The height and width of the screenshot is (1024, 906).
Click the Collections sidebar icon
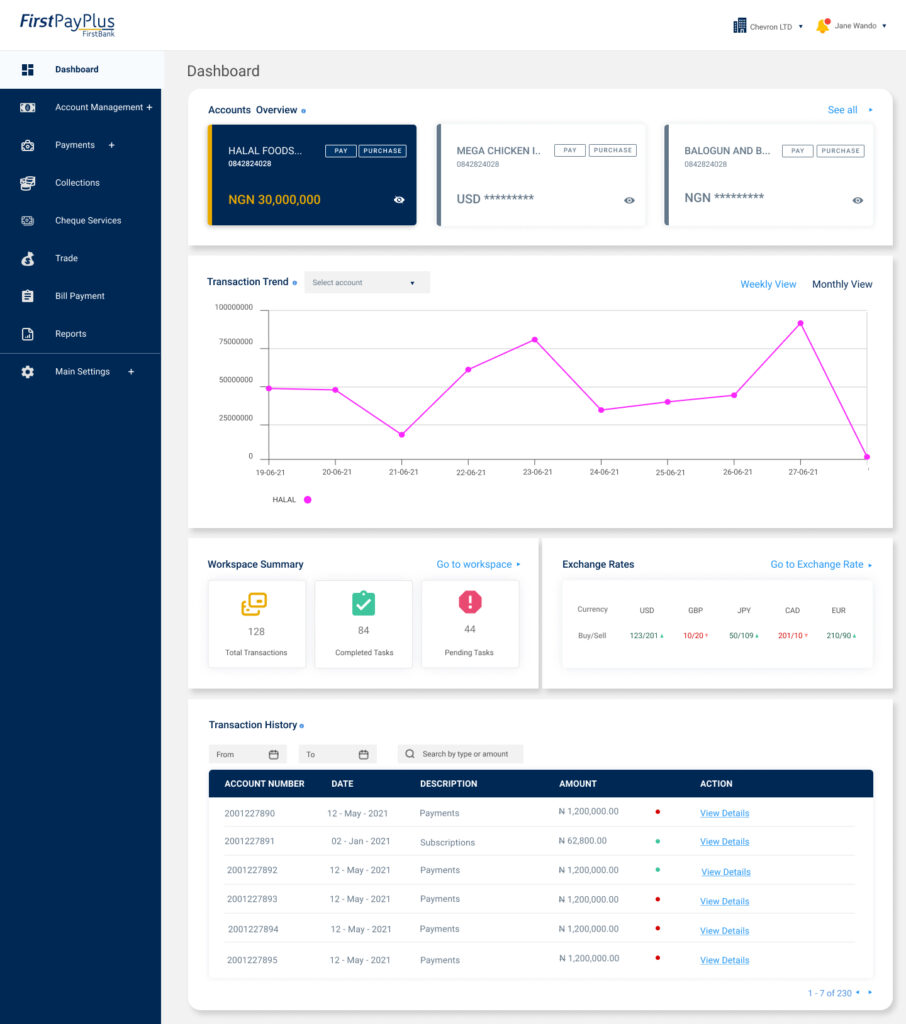tap(28, 183)
